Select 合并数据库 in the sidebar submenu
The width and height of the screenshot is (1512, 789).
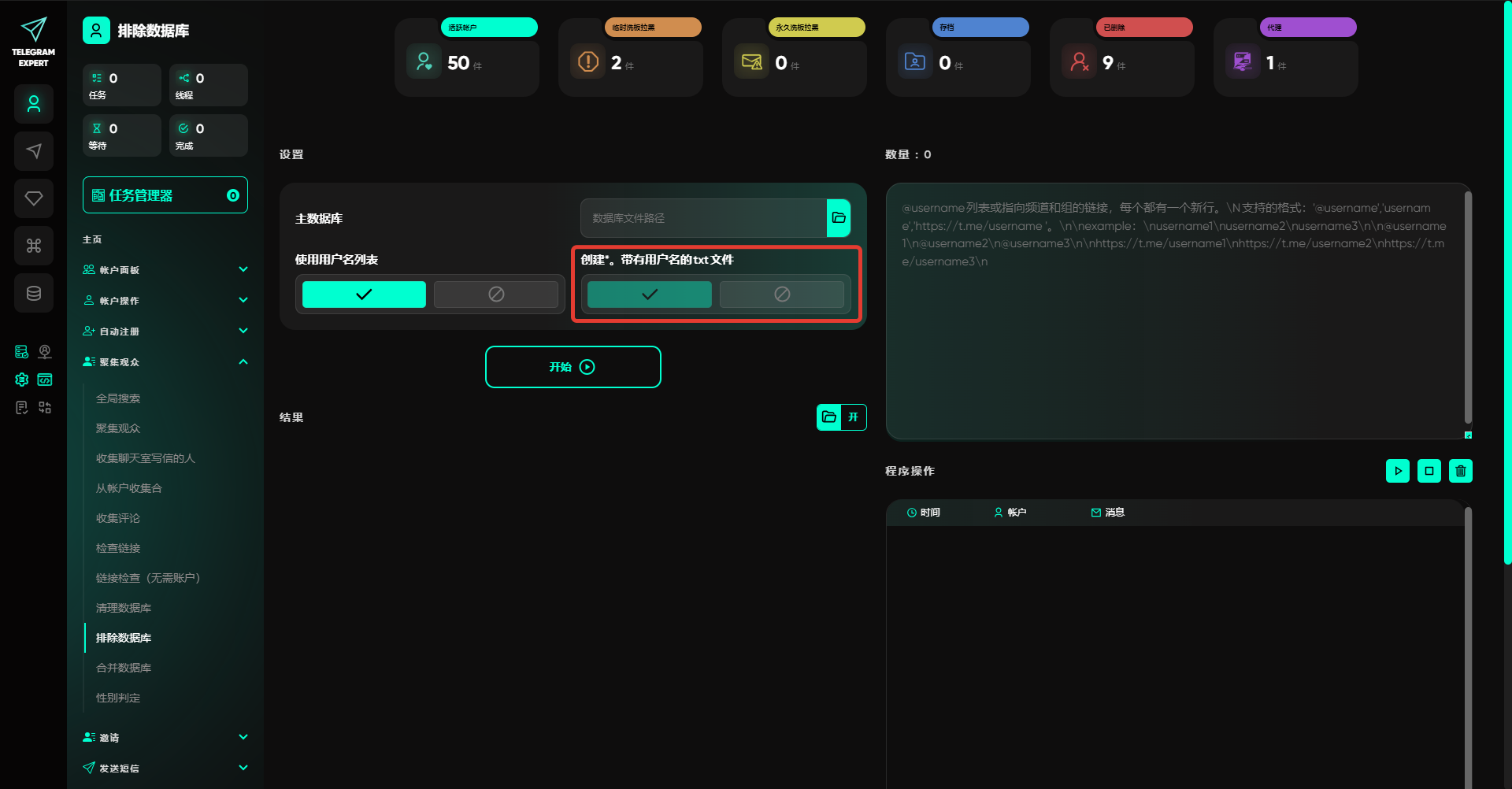pos(124,668)
